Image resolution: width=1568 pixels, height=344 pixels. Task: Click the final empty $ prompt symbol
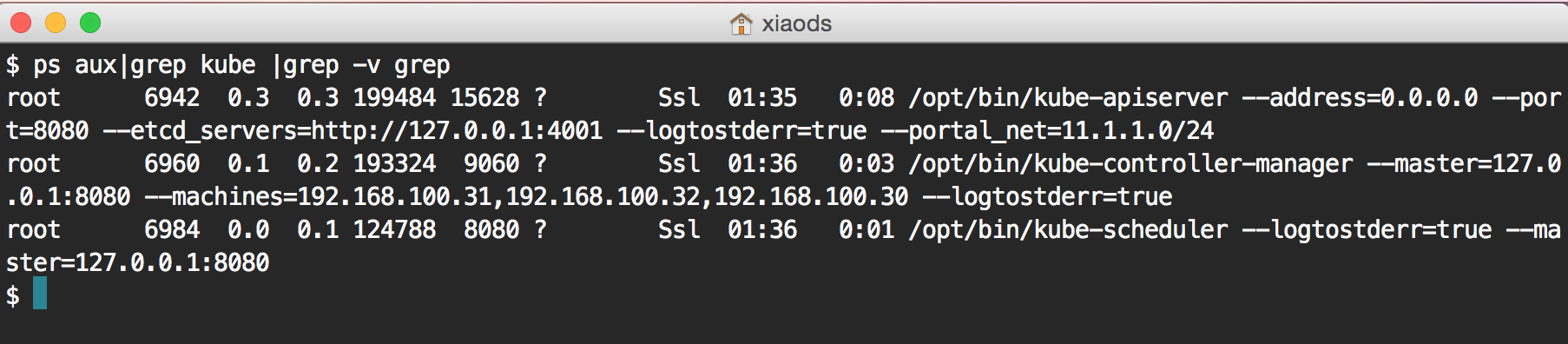pyautogui.click(x=12, y=295)
